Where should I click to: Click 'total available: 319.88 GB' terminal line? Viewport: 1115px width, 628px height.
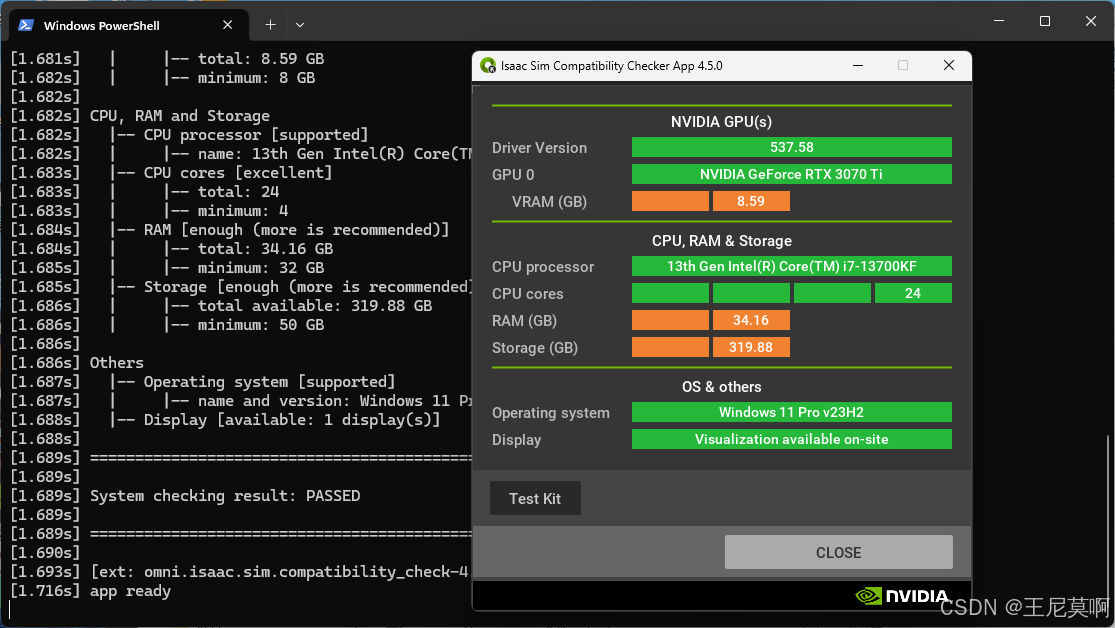coord(315,306)
